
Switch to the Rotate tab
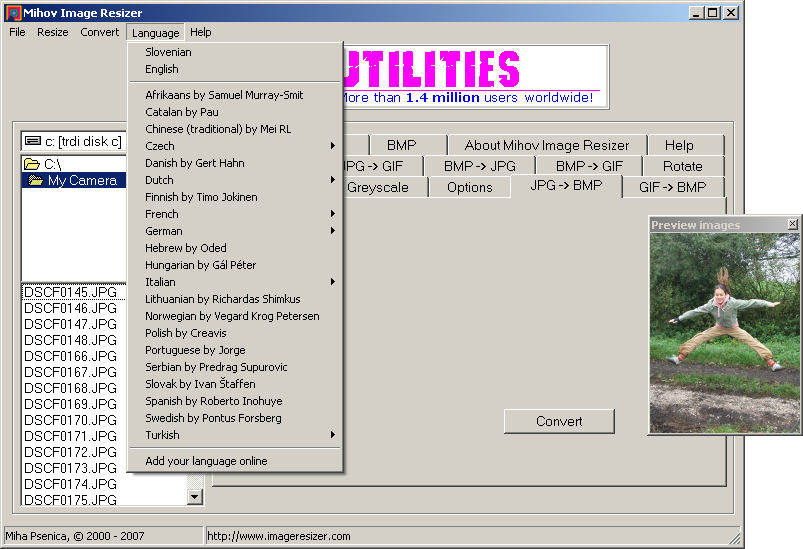[x=682, y=166]
